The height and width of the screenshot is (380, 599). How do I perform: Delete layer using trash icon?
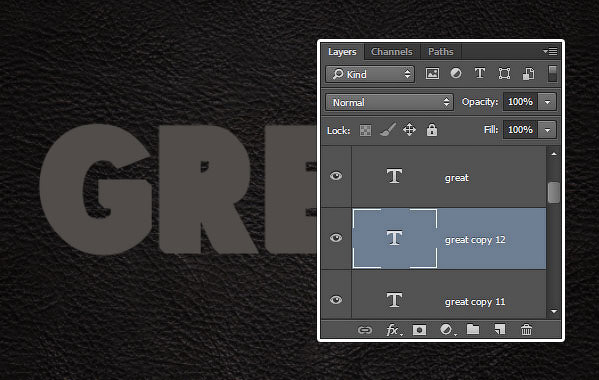coord(526,330)
